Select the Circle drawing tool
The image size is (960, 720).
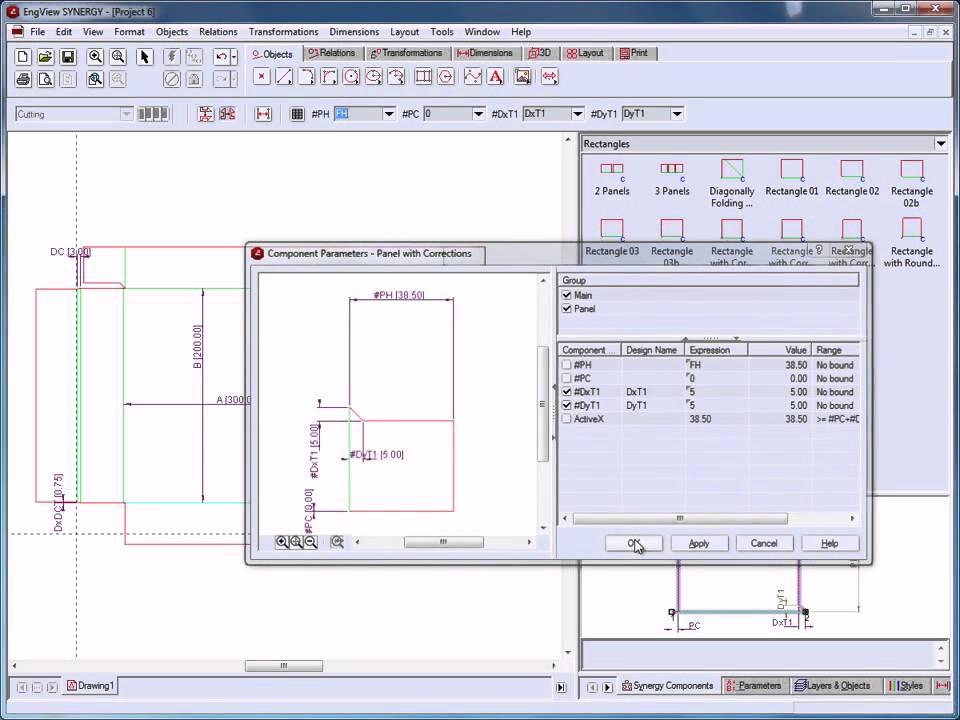coord(351,77)
